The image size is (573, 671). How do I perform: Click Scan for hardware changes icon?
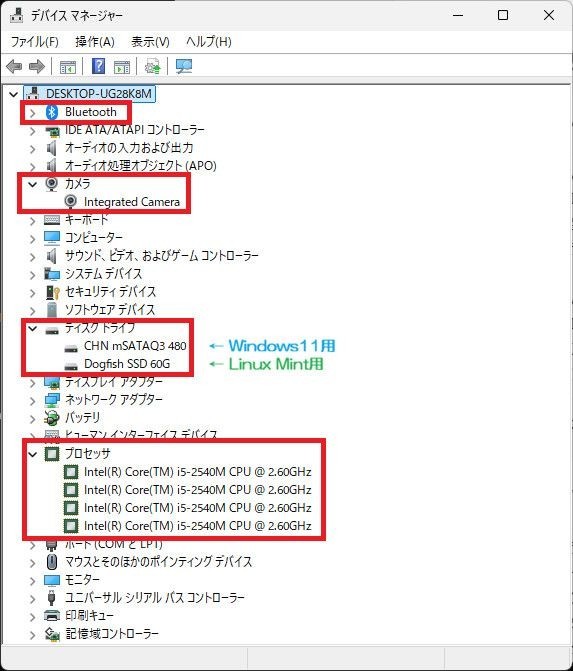click(x=184, y=66)
